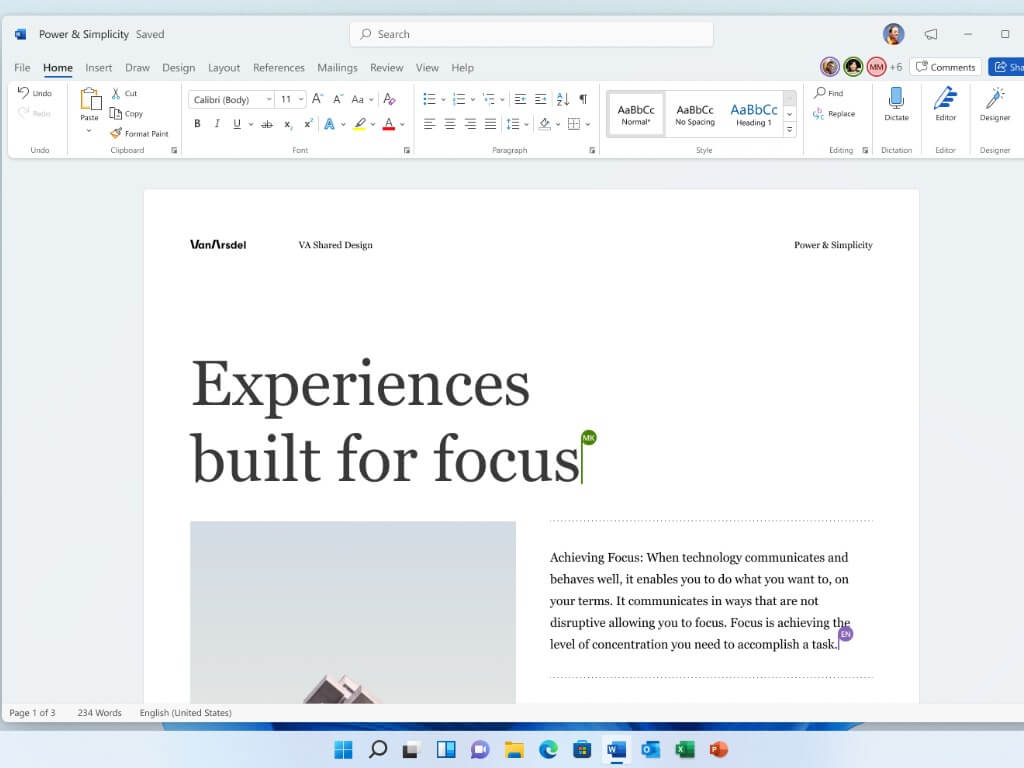The width and height of the screenshot is (1024, 768).
Task: Click the Search box in title bar
Action: coord(531,34)
